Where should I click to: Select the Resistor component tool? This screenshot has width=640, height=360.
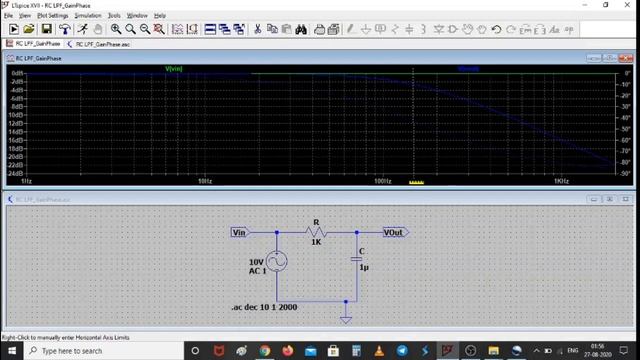click(x=395, y=29)
